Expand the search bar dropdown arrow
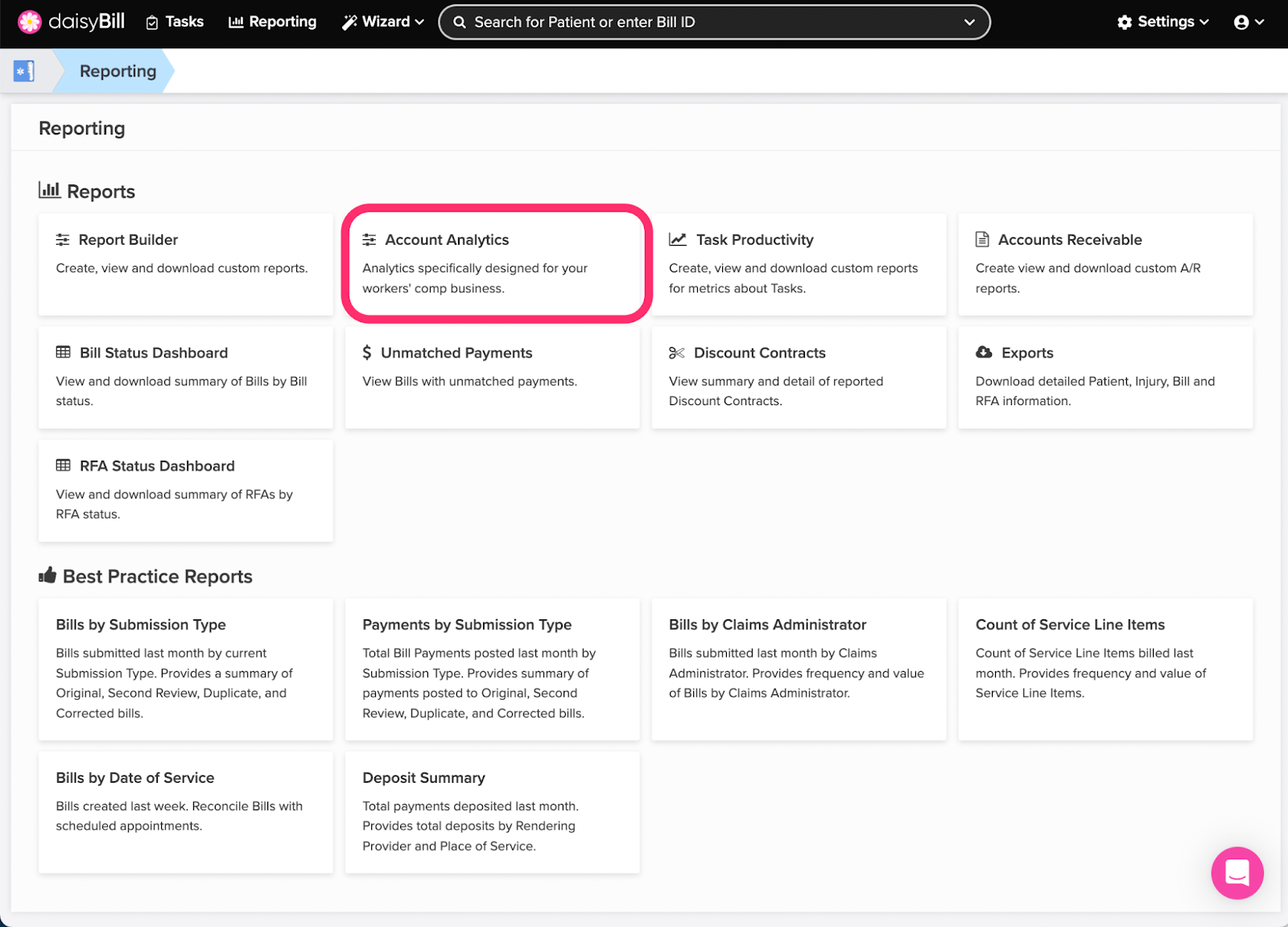 tap(969, 23)
